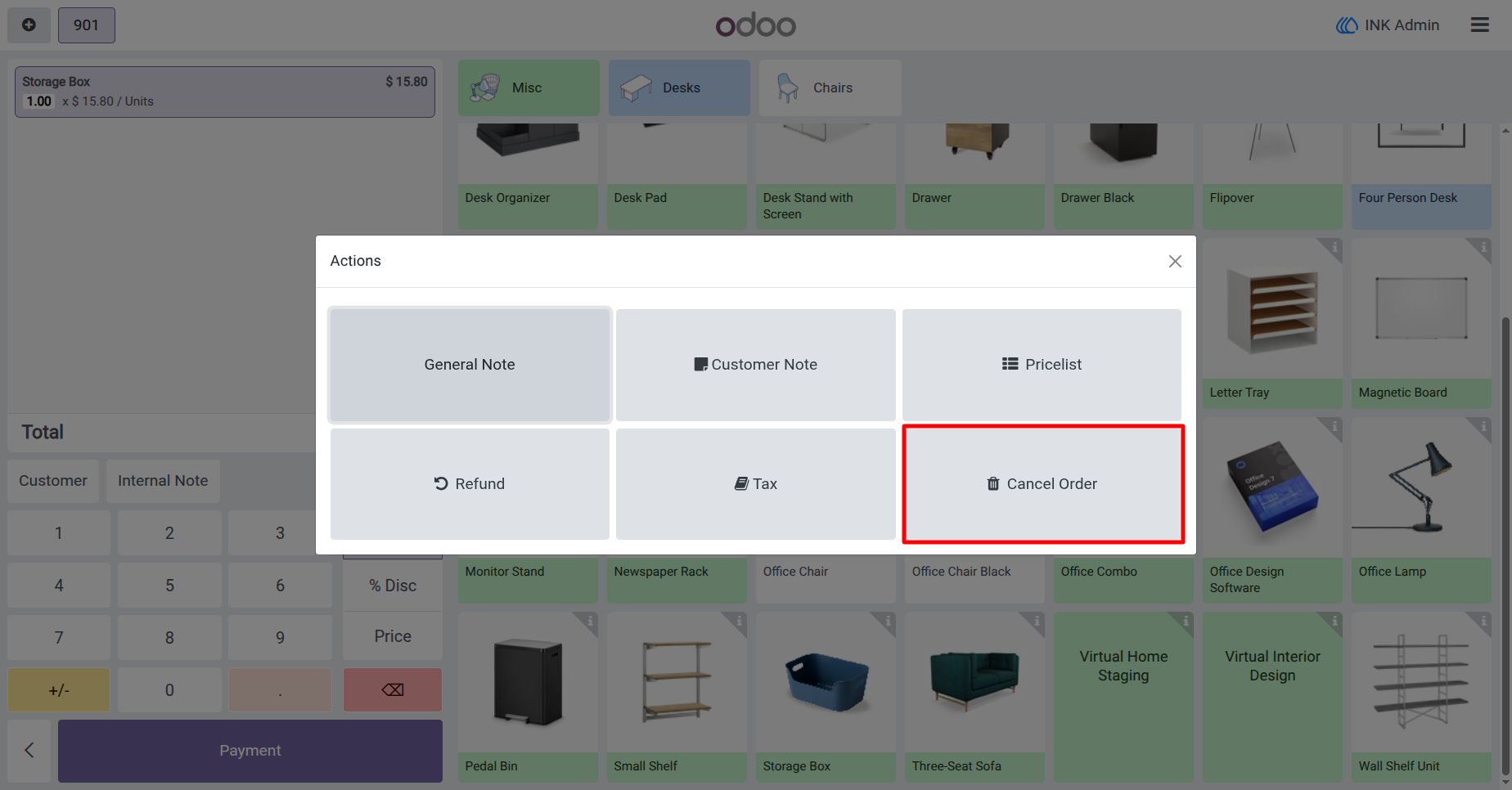The height and width of the screenshot is (790, 1512).
Task: Click the Internal Note button
Action: click(x=163, y=481)
